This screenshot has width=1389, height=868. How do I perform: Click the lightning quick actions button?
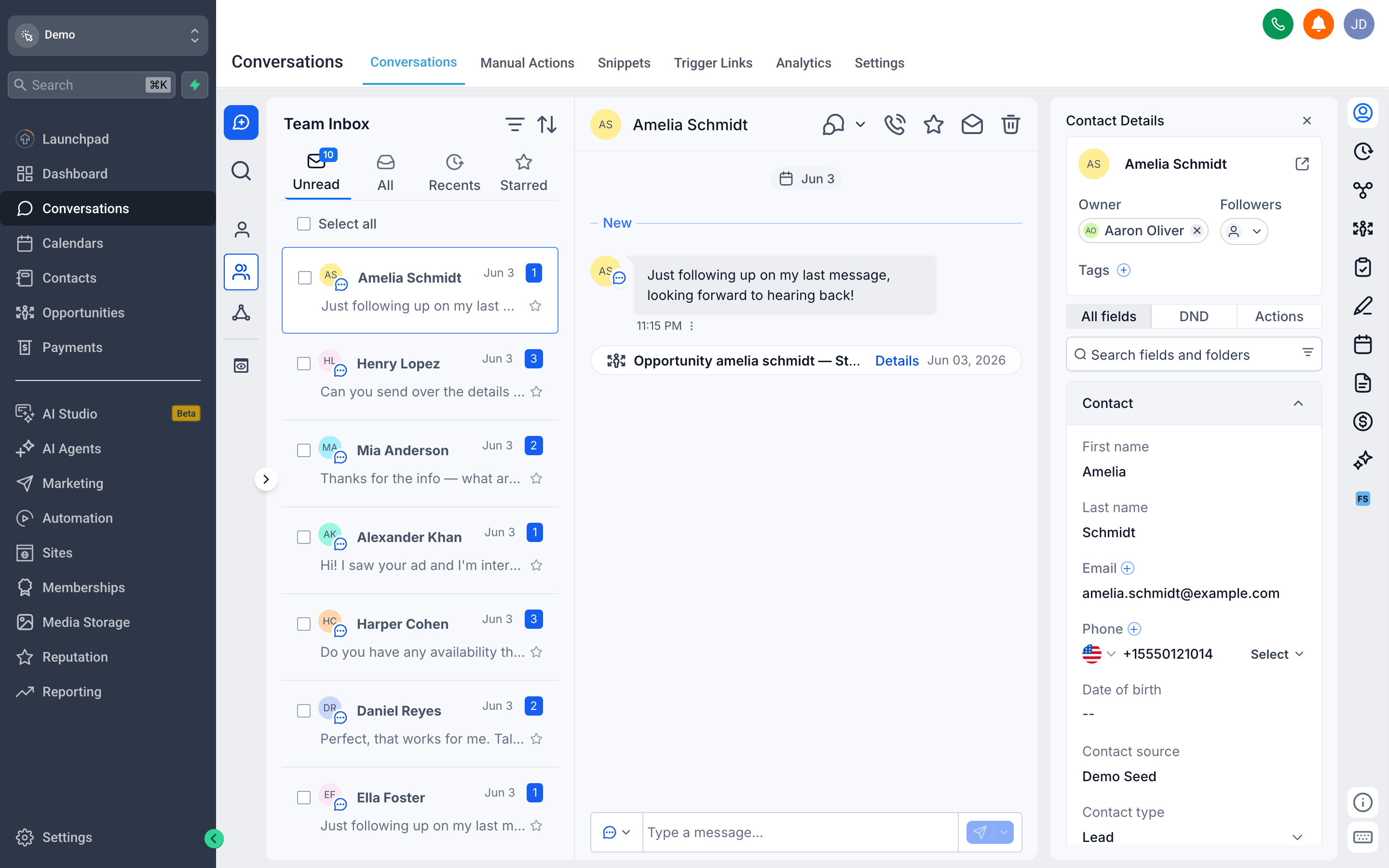click(x=194, y=85)
